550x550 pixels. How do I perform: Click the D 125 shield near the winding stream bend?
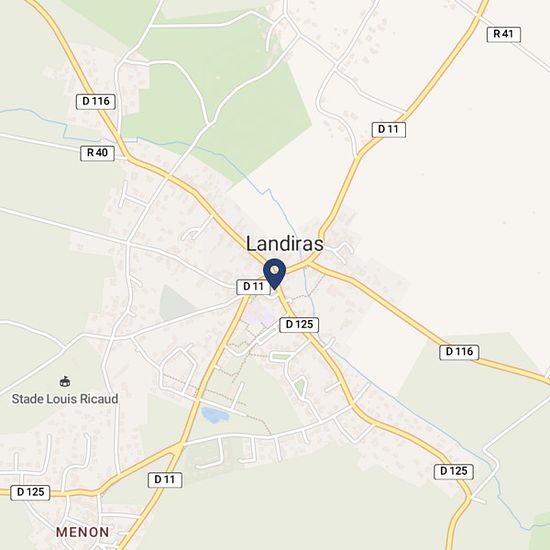pos(454,471)
